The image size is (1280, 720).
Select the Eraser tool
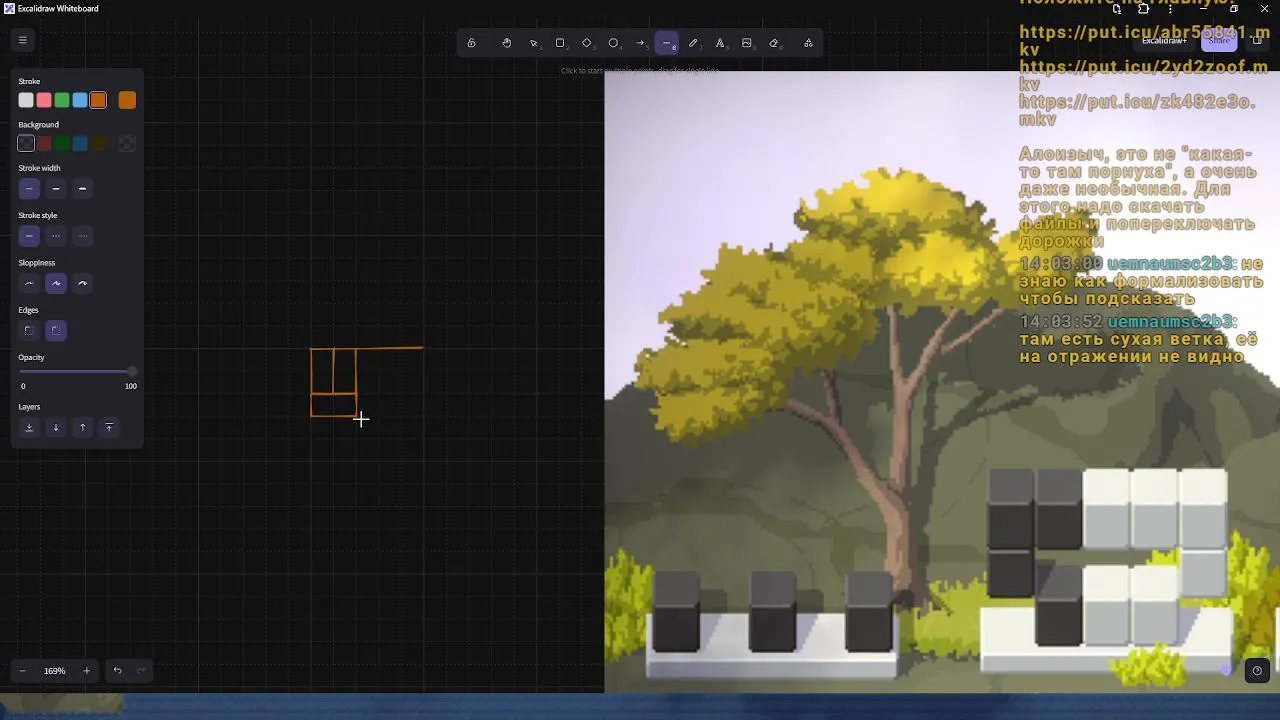pos(774,43)
